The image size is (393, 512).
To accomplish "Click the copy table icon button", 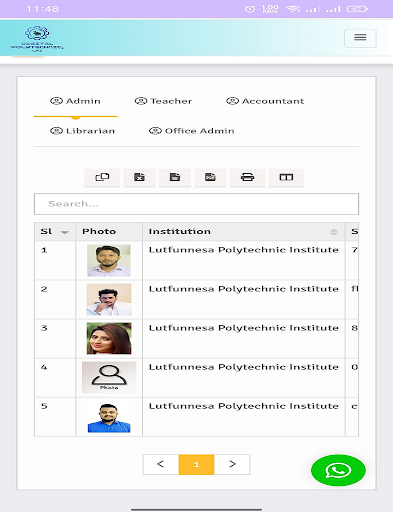I will coord(102,177).
